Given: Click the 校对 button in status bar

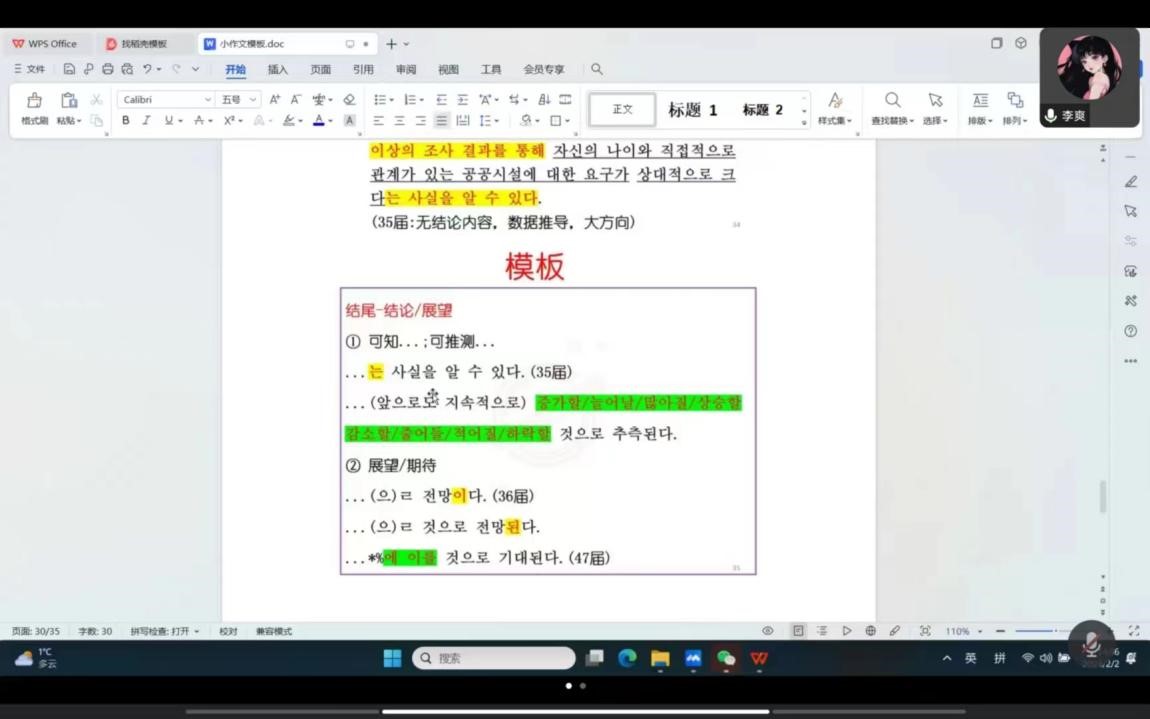Looking at the screenshot, I should pos(228,632).
